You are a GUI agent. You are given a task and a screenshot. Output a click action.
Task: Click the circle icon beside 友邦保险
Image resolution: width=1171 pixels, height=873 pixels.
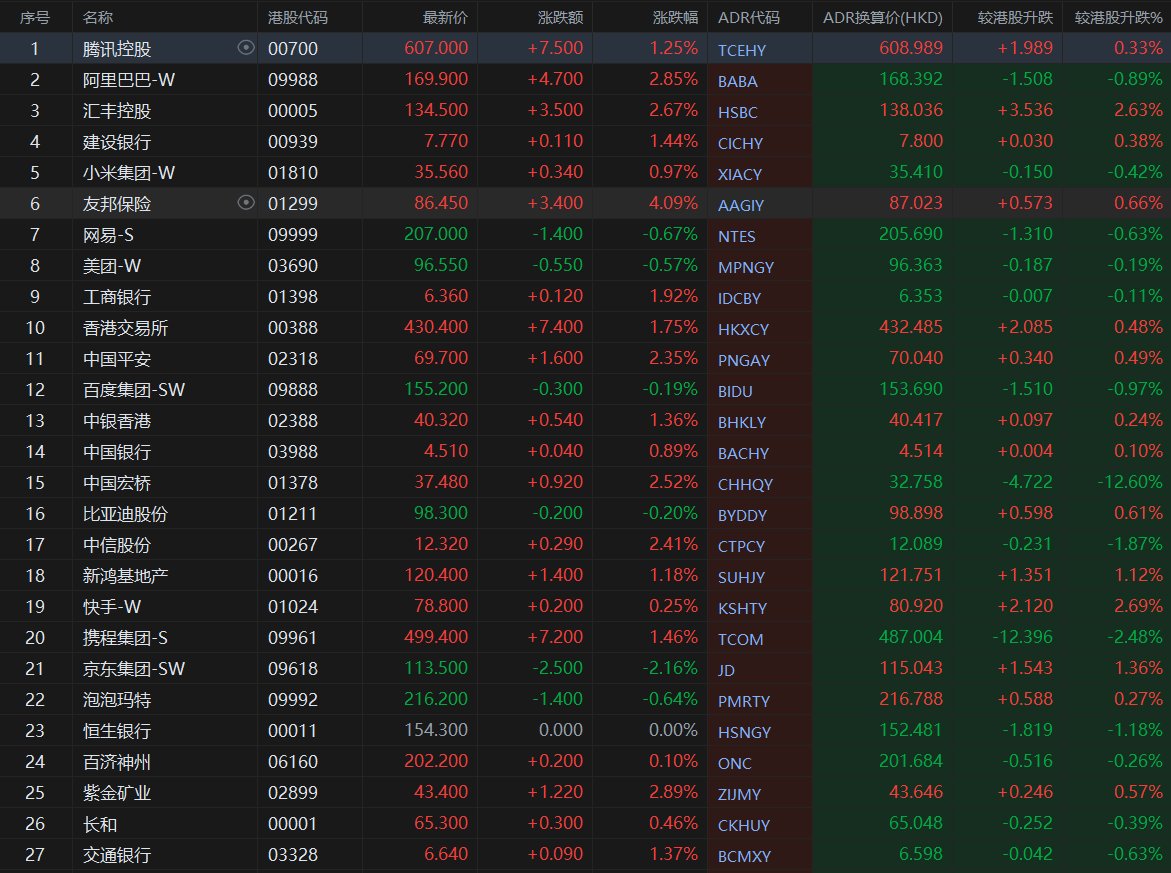coord(245,203)
